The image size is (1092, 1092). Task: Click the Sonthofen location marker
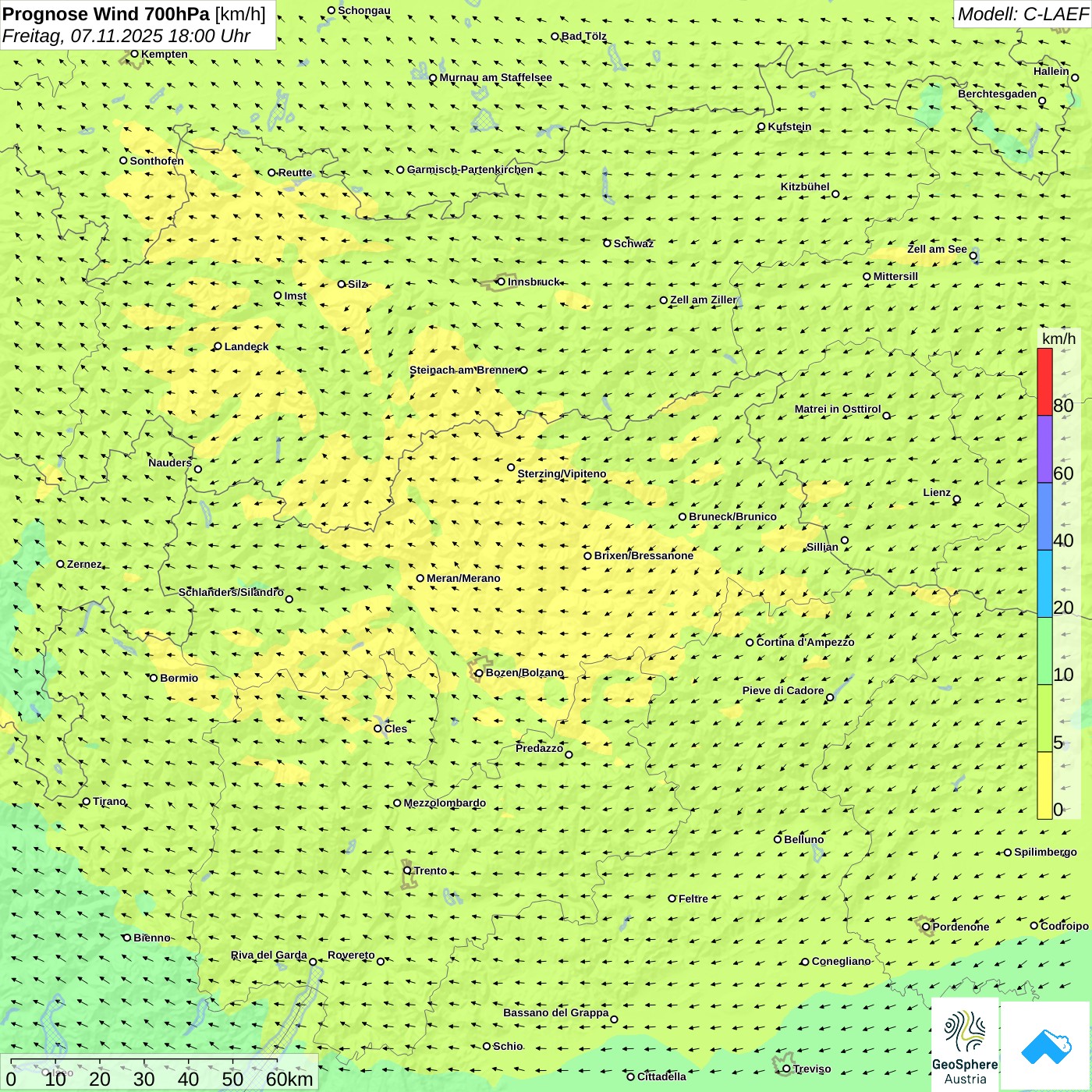point(123,161)
